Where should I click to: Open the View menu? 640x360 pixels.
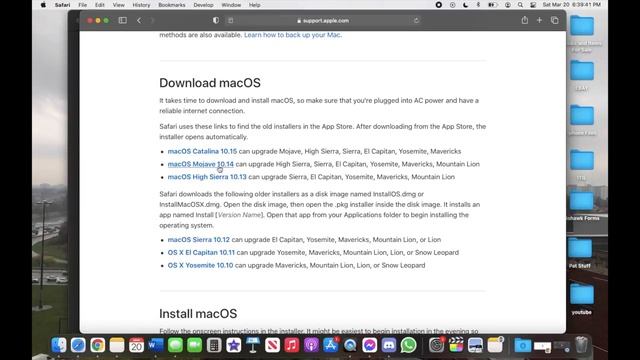(118, 5)
